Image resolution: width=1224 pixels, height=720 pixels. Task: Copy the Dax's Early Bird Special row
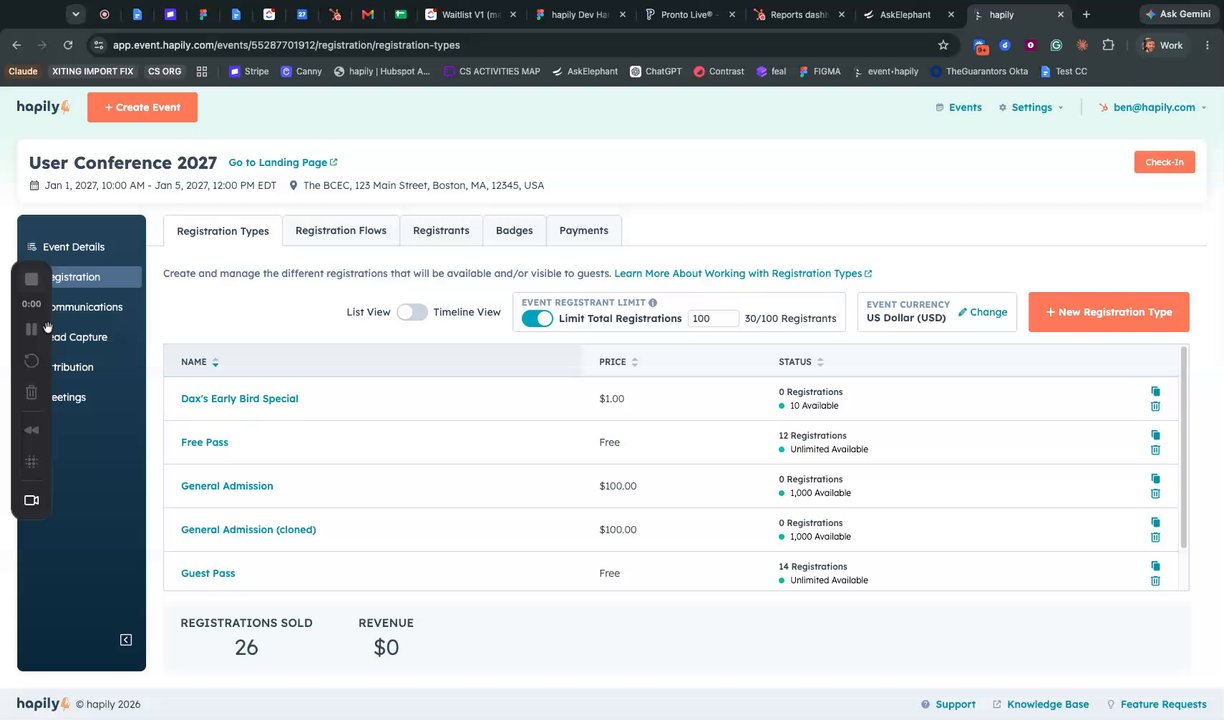coord(1155,391)
